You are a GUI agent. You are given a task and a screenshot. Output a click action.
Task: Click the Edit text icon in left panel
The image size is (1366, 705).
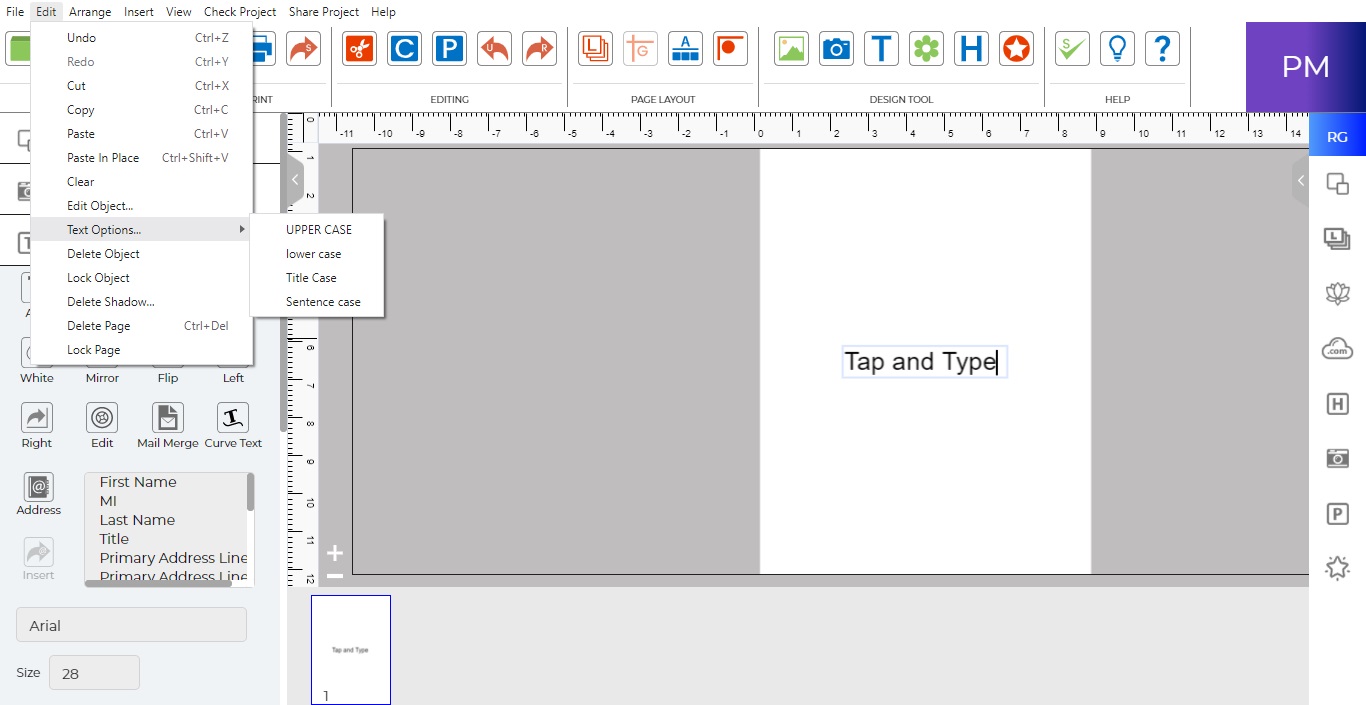102,417
